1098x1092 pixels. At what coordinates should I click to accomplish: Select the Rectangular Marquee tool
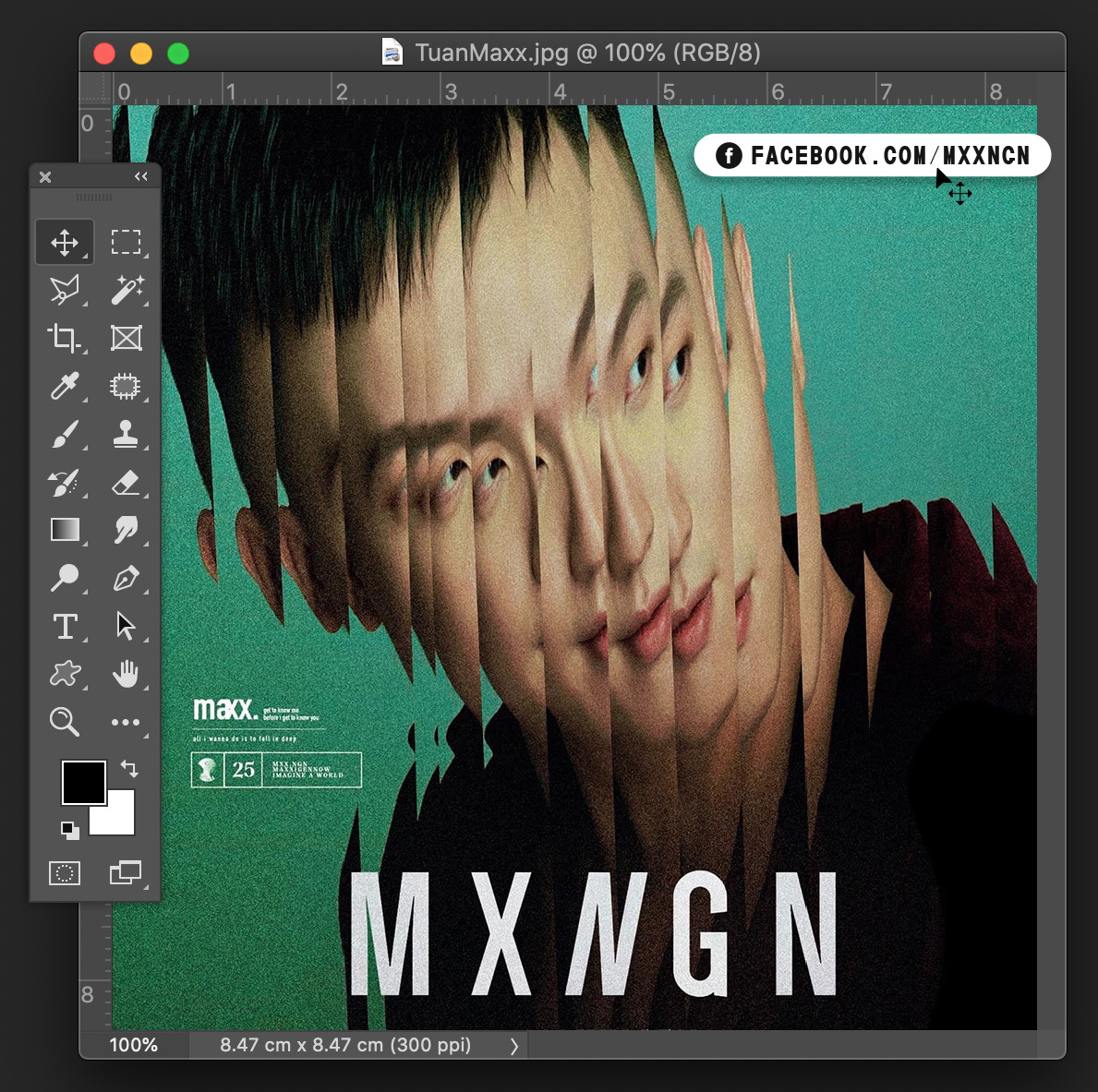point(126,242)
